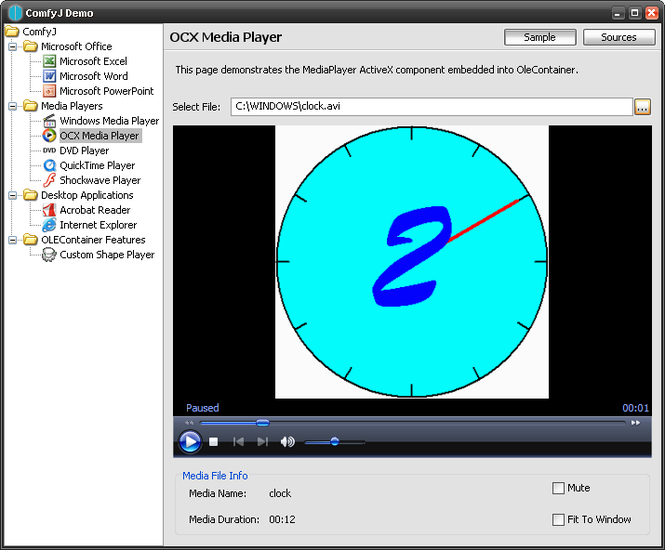Collapse the Desktop Applications tree node
The height and width of the screenshot is (550, 665).
pyautogui.click(x=13, y=195)
